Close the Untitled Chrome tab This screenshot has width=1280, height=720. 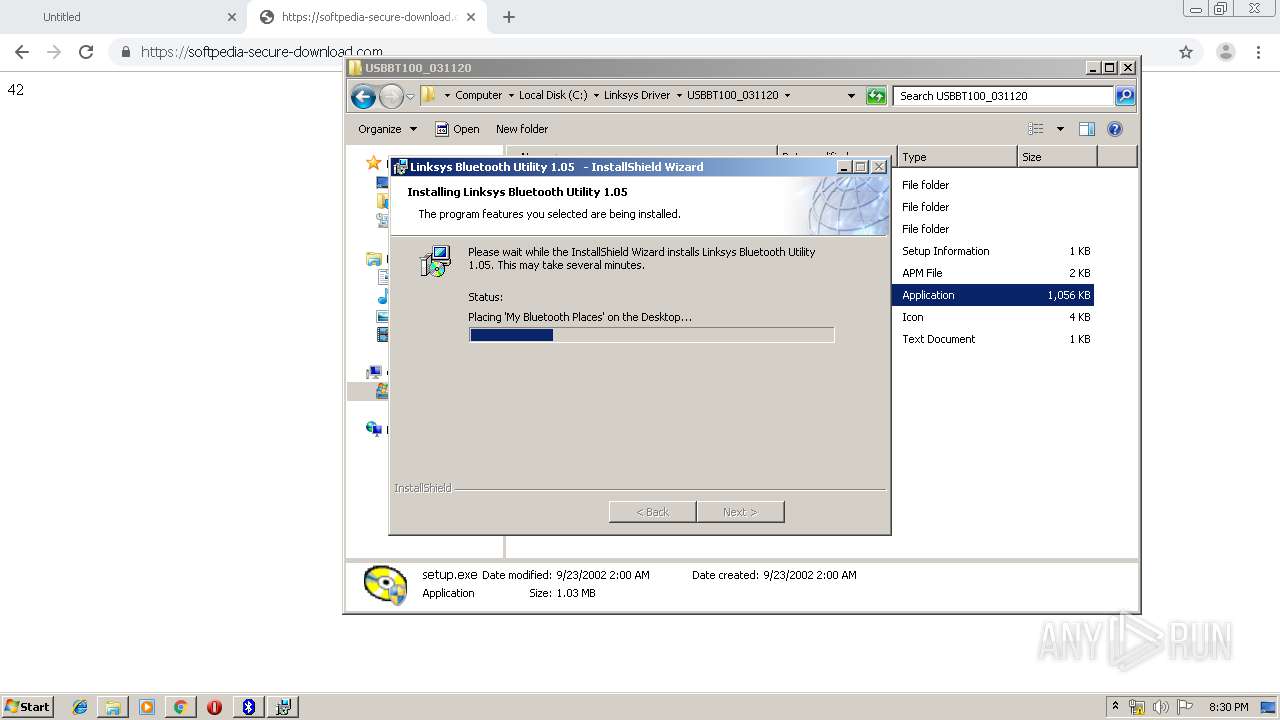pos(232,17)
